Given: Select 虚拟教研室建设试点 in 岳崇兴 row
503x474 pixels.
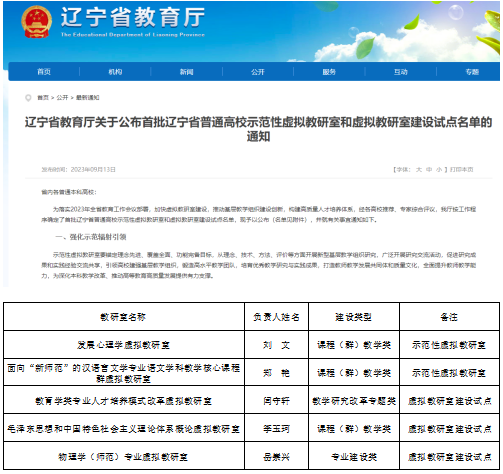Looking at the screenshot, I should 449,456.
